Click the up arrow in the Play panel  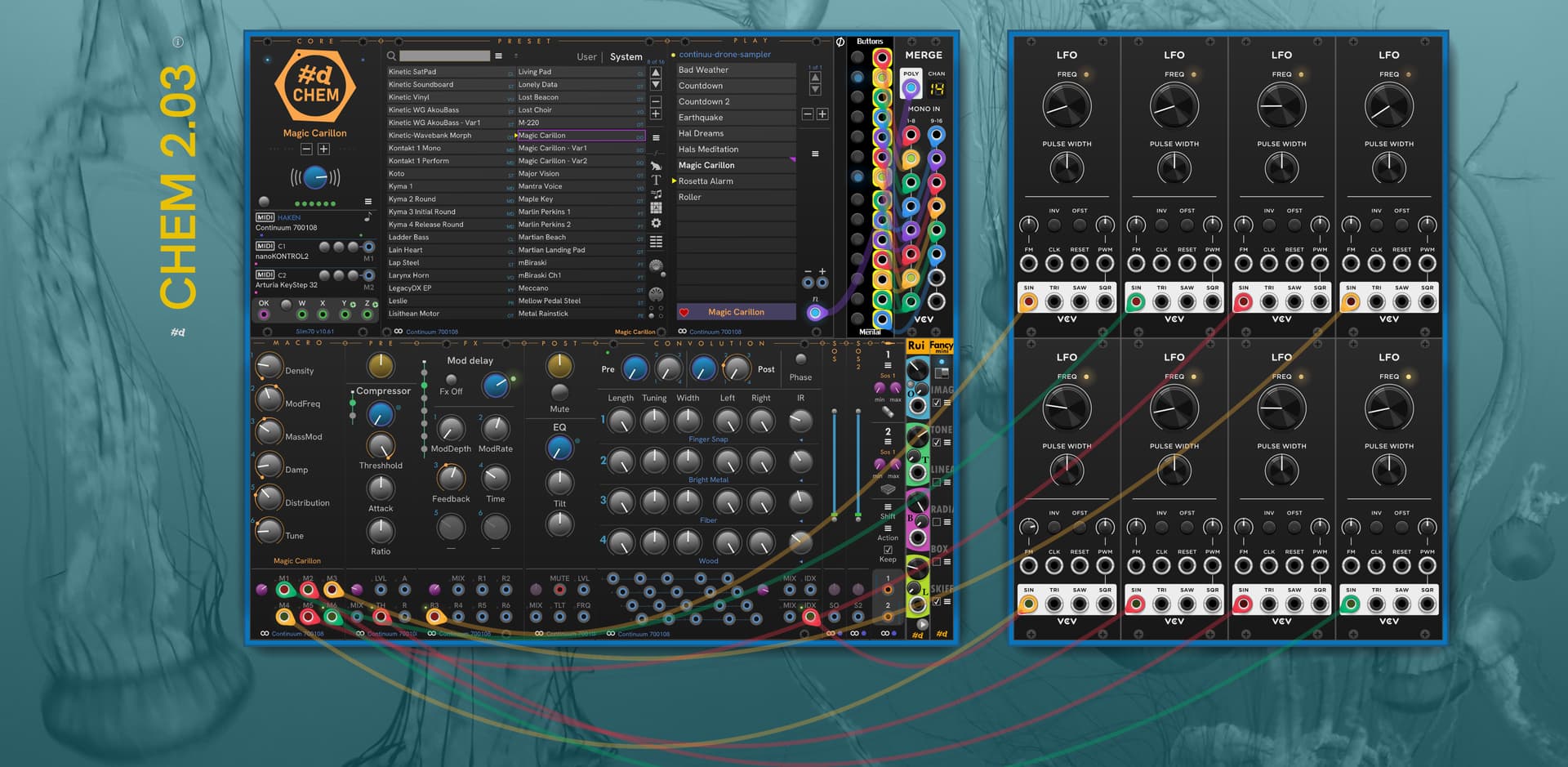(x=815, y=78)
